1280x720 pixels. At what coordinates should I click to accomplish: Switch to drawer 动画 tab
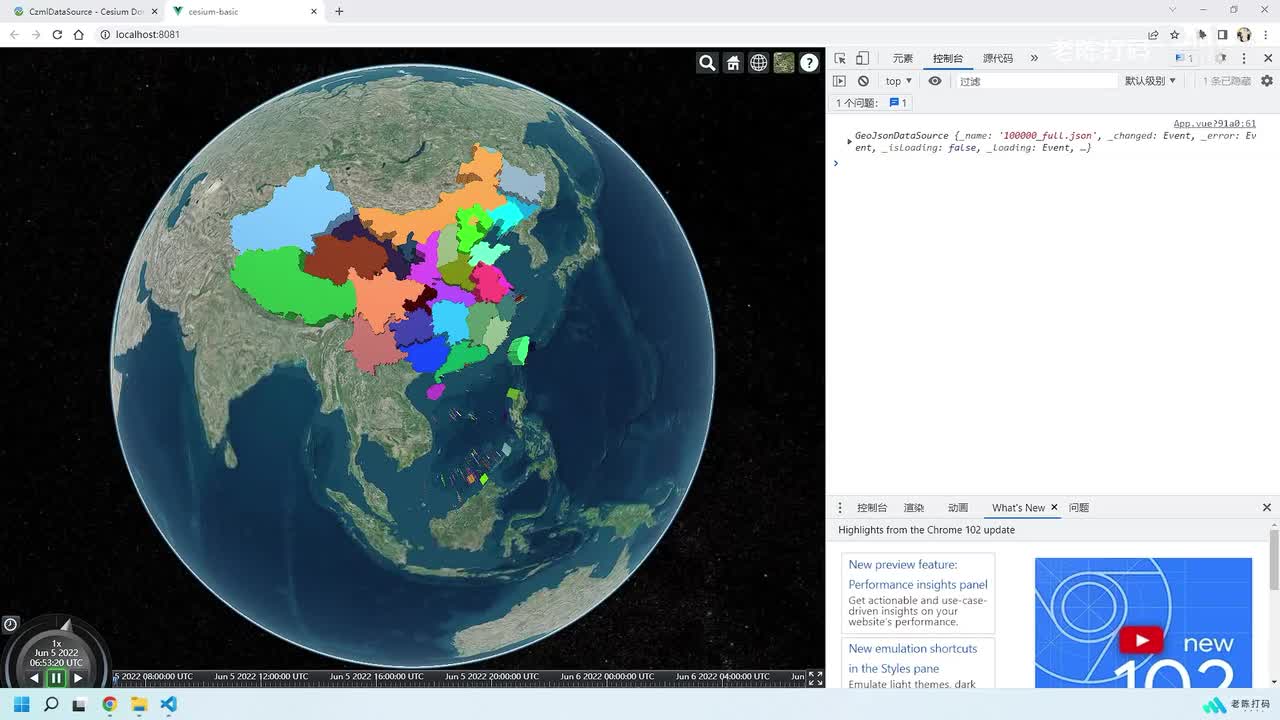pos(958,508)
